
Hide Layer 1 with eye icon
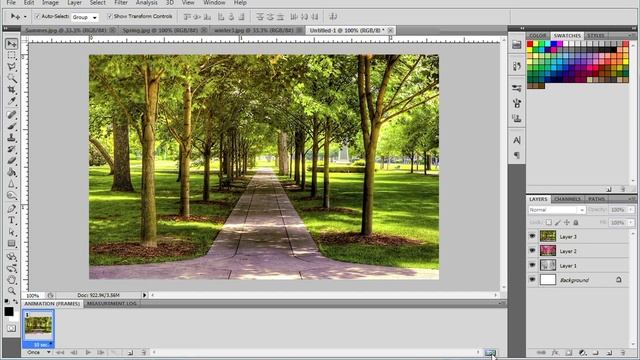tap(532, 265)
